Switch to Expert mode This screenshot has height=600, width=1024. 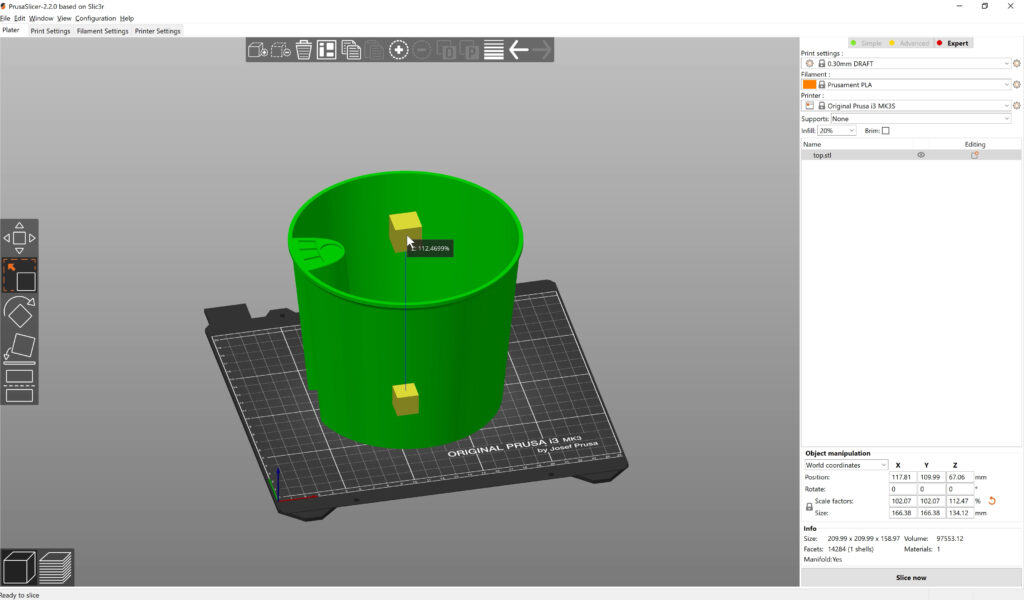coord(953,43)
